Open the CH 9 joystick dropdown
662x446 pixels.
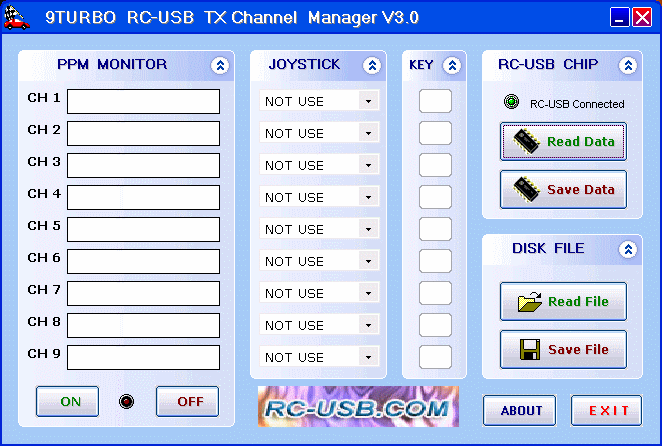click(x=369, y=357)
